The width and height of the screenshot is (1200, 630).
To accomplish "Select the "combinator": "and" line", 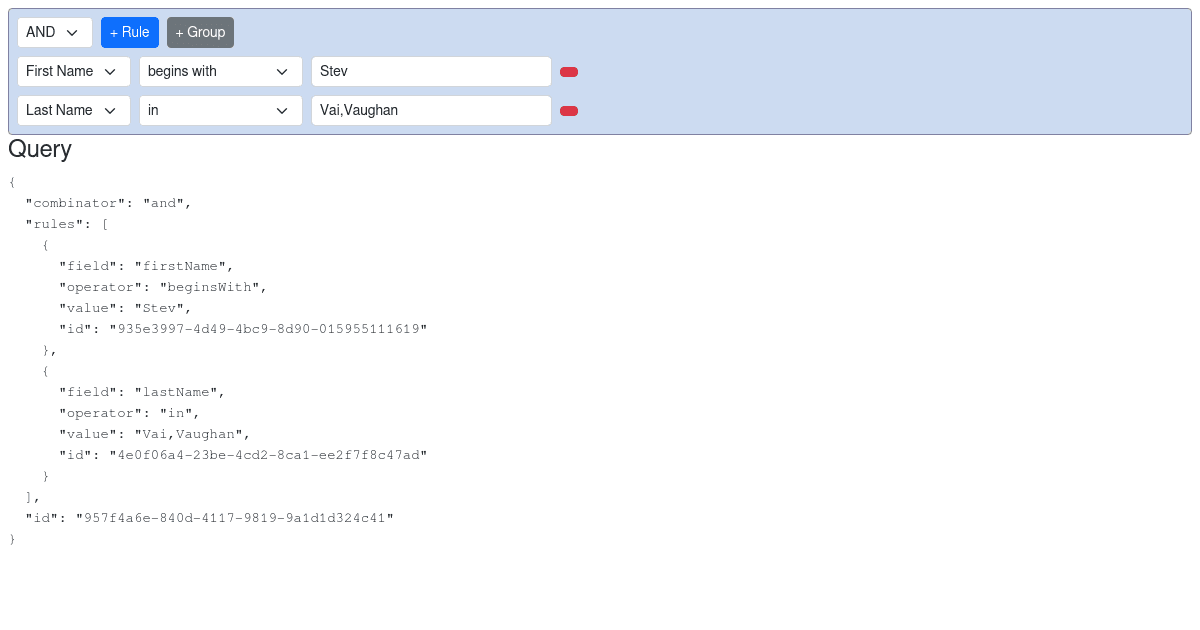I will (x=108, y=203).
